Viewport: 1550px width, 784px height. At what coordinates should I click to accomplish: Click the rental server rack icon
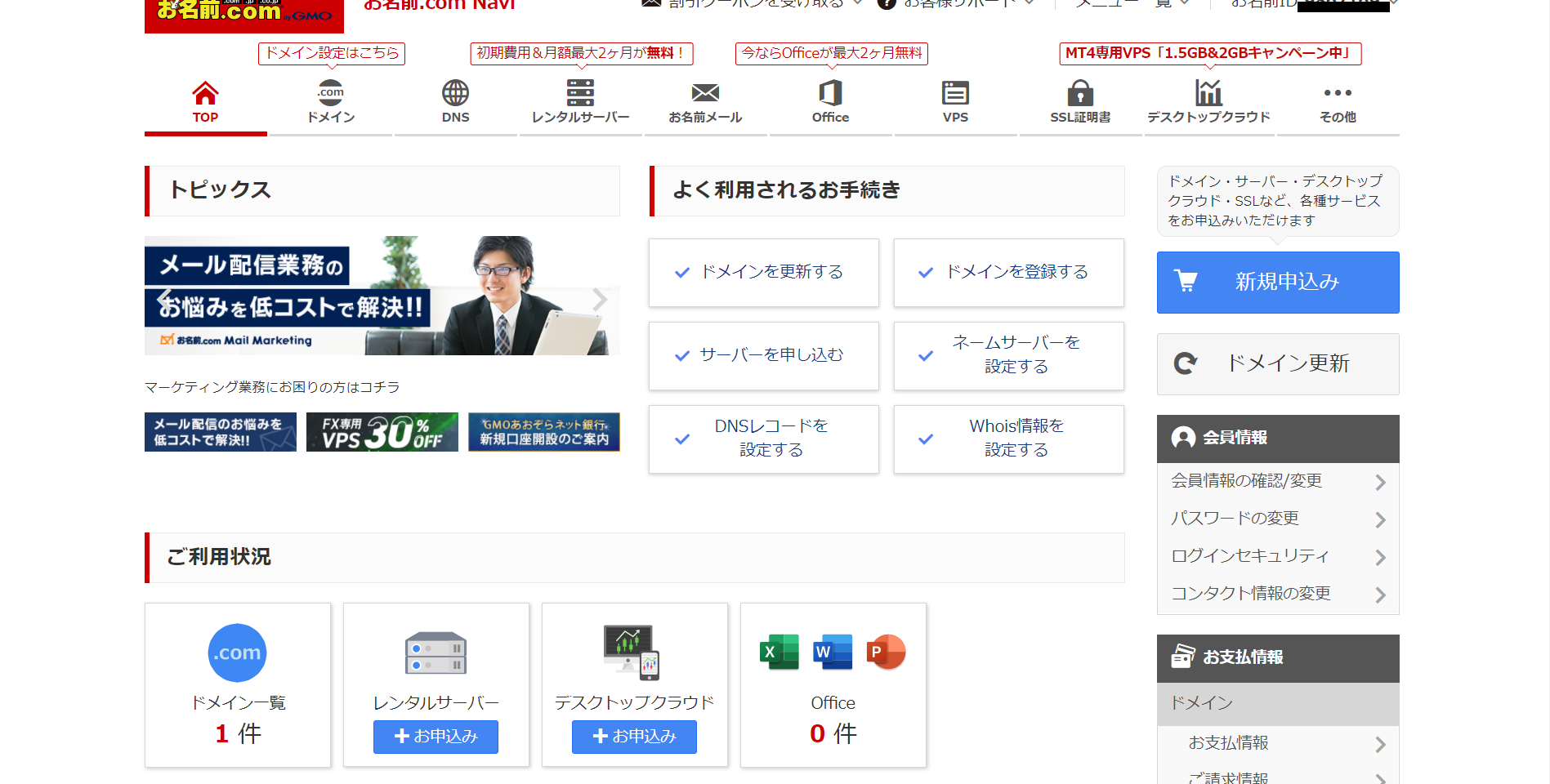436,653
